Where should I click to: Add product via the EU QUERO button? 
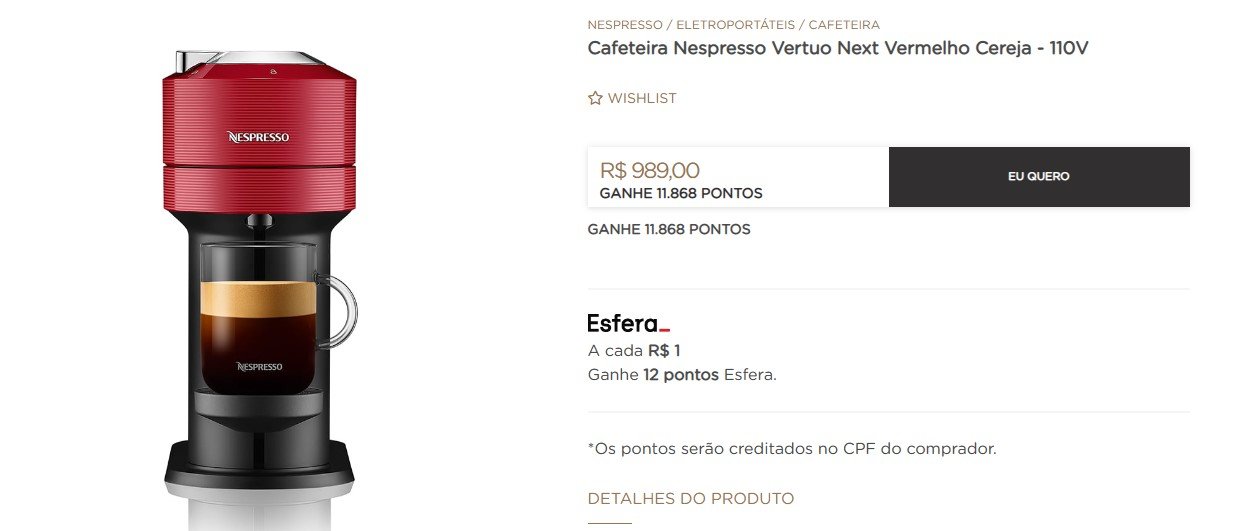pyautogui.click(x=1039, y=177)
